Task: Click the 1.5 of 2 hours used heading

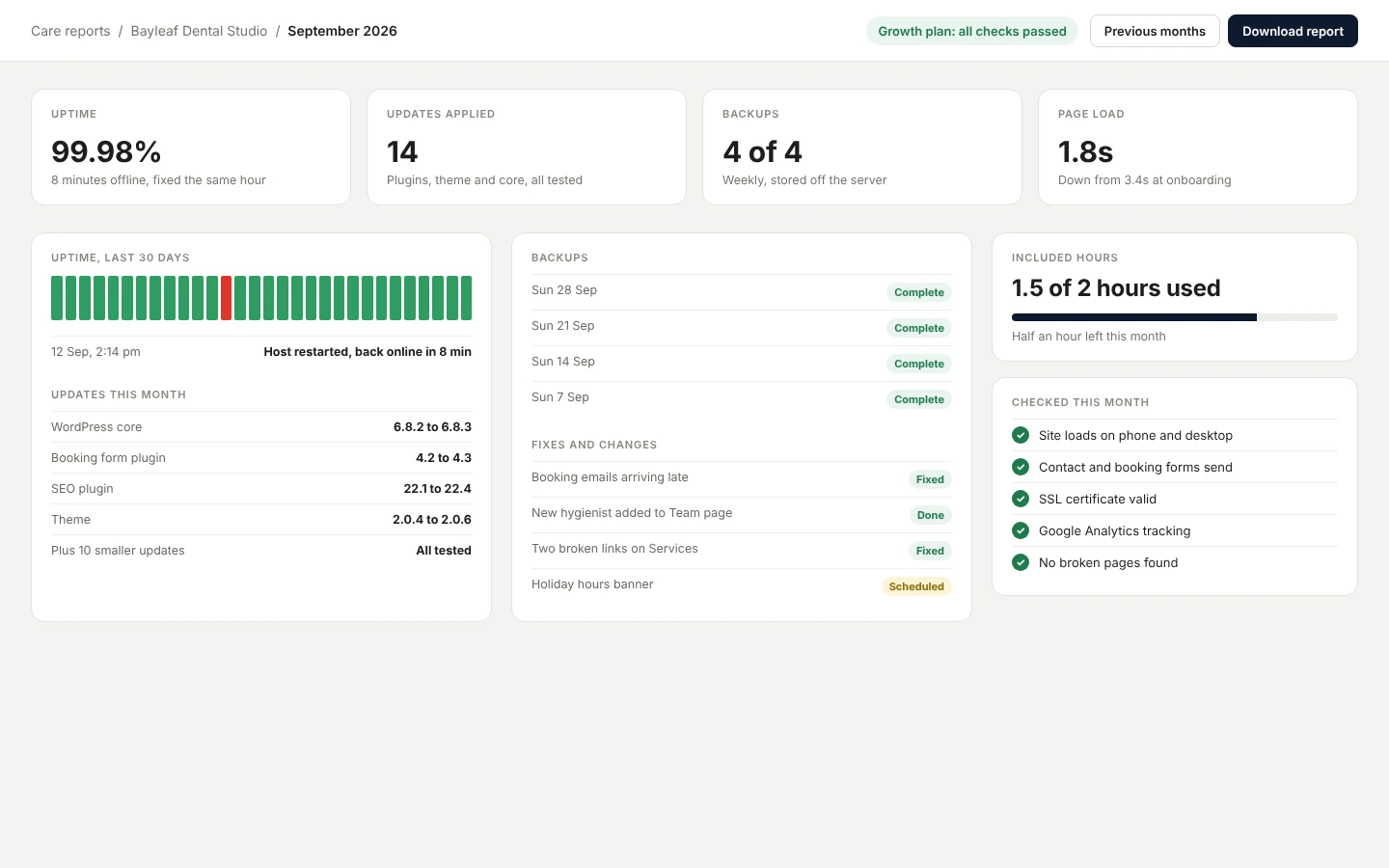Action: click(1116, 288)
